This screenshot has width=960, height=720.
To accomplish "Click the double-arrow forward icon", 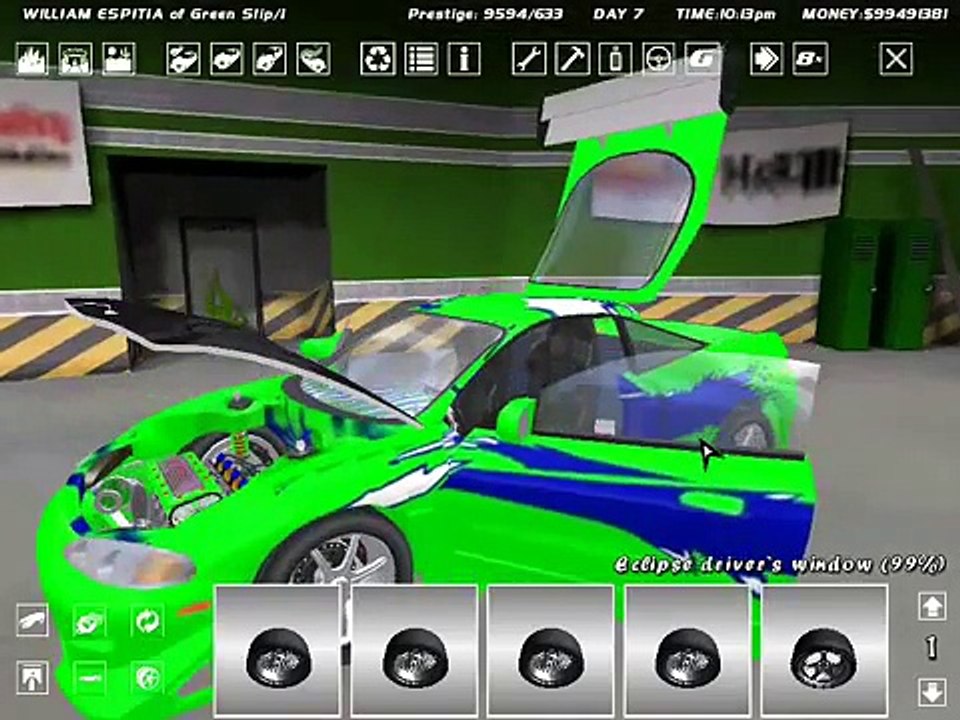I will [767, 59].
